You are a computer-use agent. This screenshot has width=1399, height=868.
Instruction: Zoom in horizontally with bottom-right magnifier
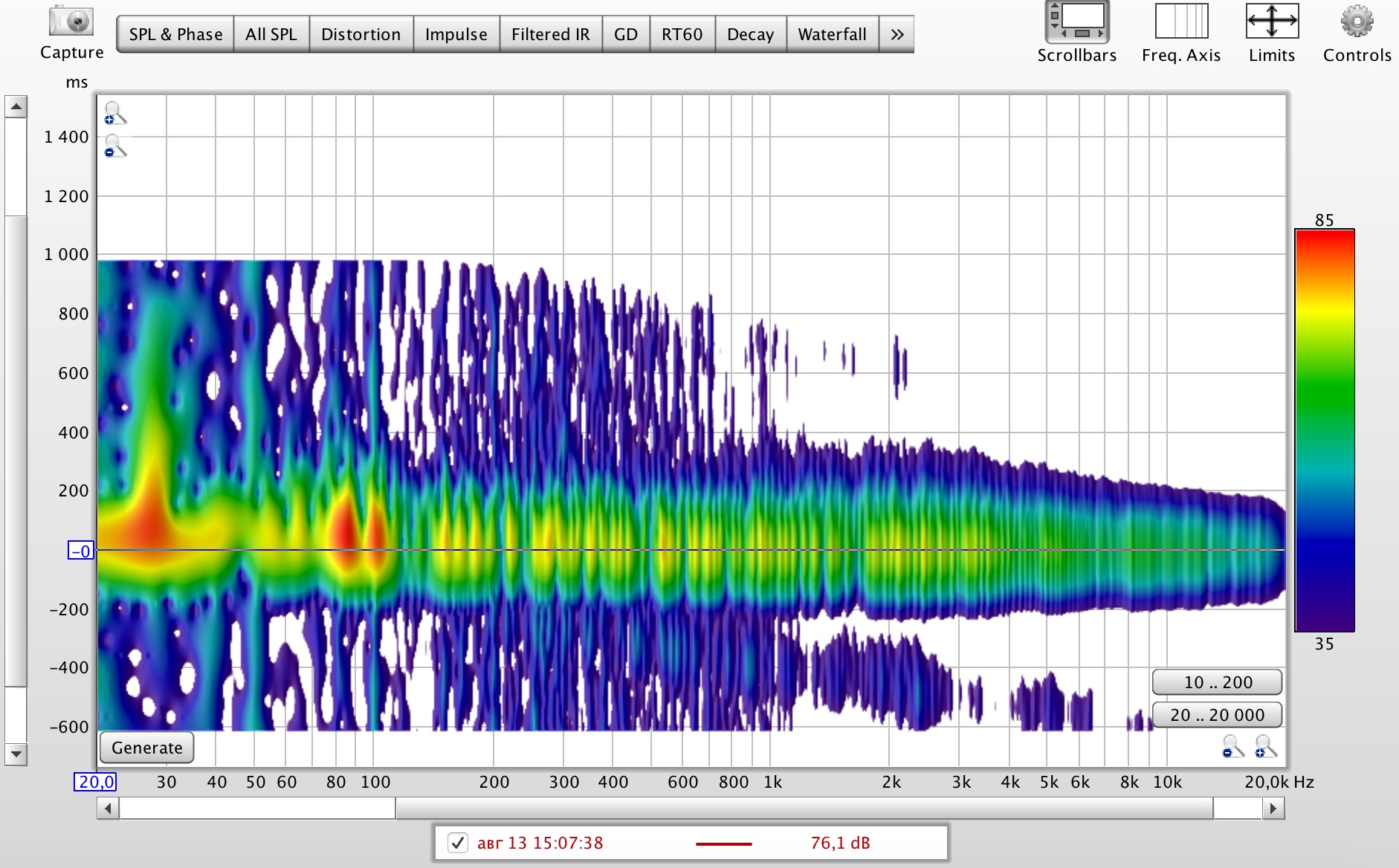coord(1265,746)
